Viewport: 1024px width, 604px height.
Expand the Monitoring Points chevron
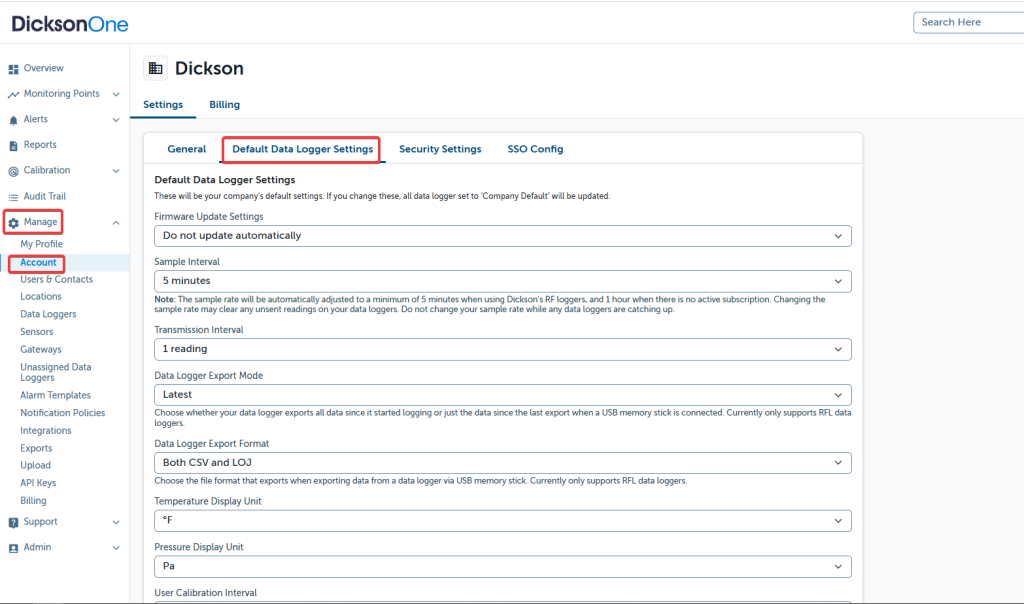tap(116, 94)
